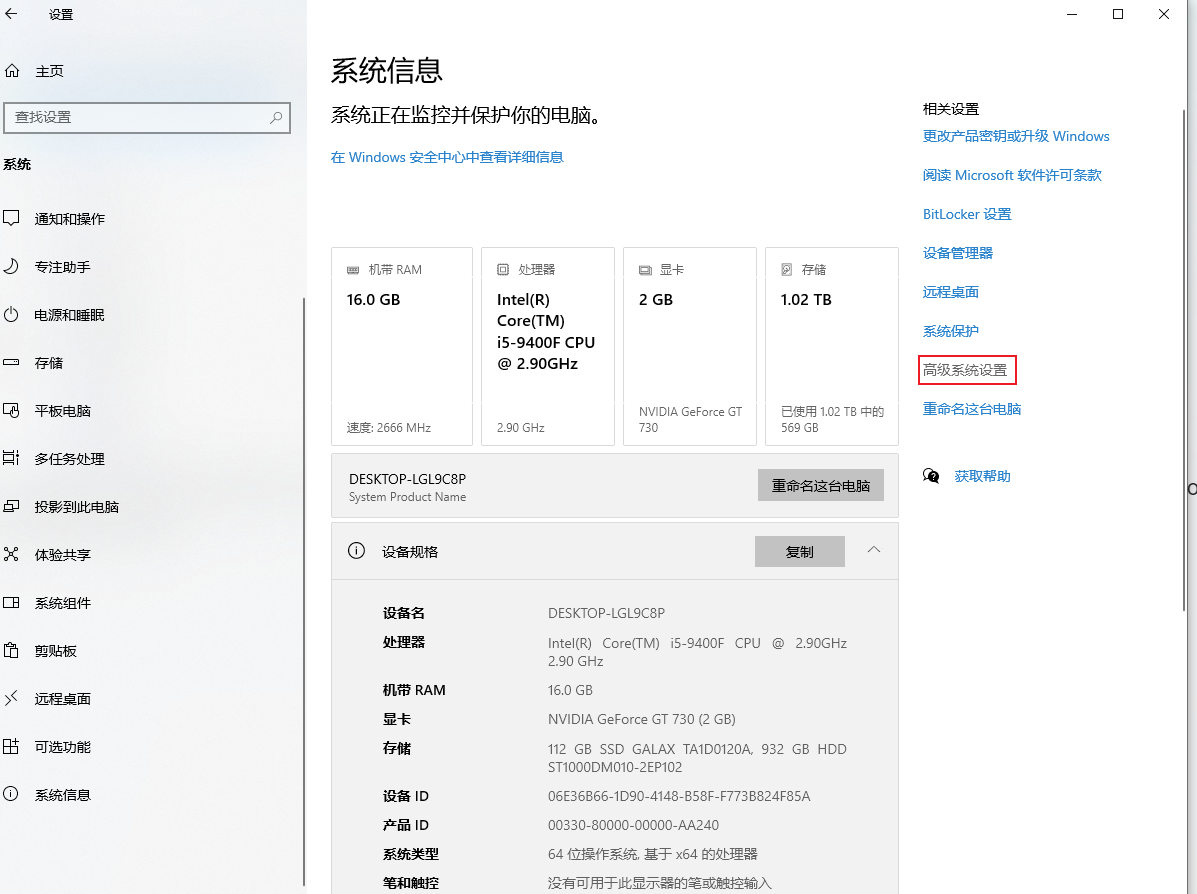Click the back arrow icon

pyautogui.click(x=12, y=15)
